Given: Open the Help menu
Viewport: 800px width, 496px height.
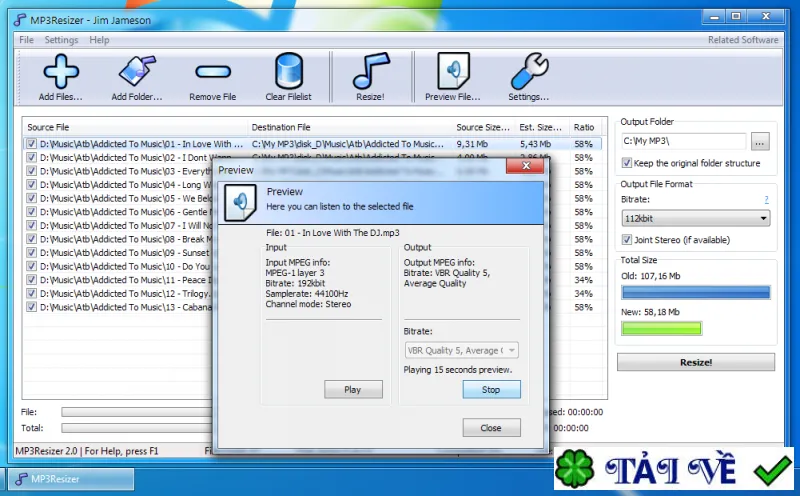Looking at the screenshot, I should (99, 40).
